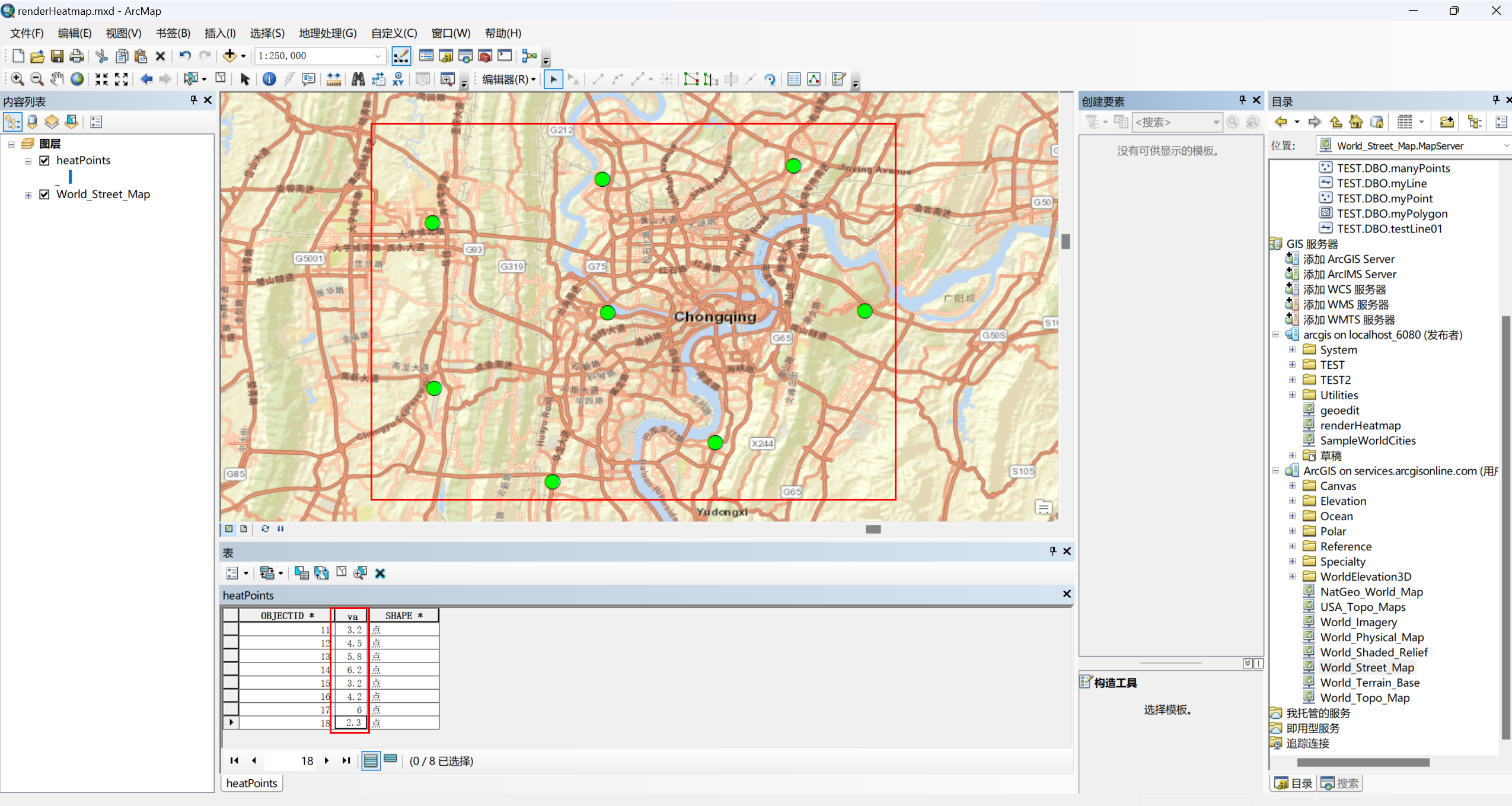This screenshot has height=806, width=1512.
Task: Switch to Data View button below map
Action: coord(229,529)
